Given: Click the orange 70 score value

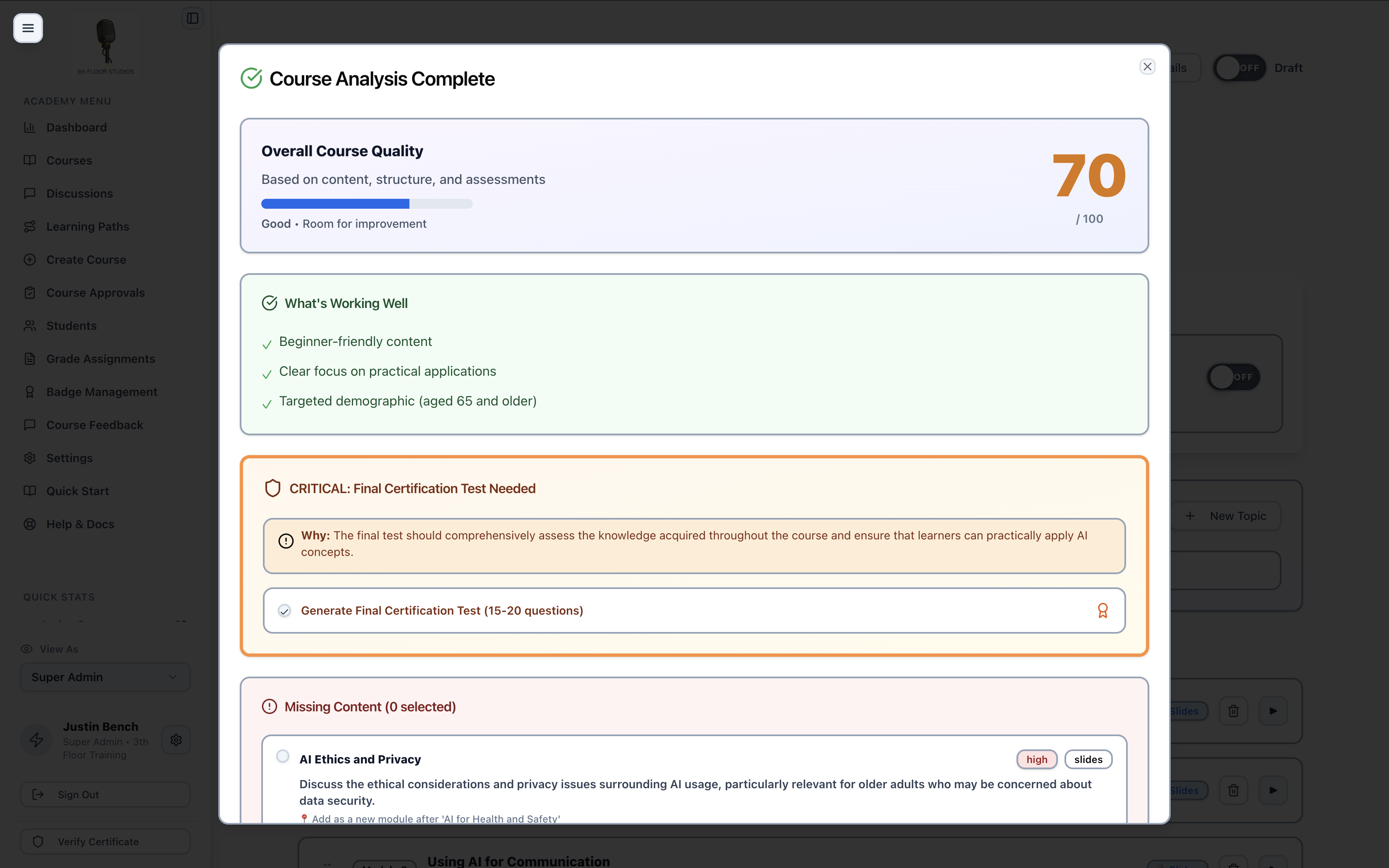Looking at the screenshot, I should pyautogui.click(x=1089, y=176).
